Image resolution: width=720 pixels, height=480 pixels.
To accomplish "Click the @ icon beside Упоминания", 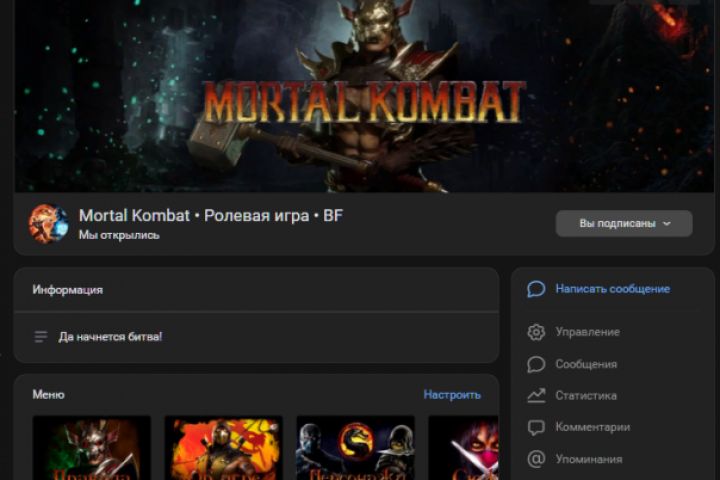I will [x=536, y=459].
